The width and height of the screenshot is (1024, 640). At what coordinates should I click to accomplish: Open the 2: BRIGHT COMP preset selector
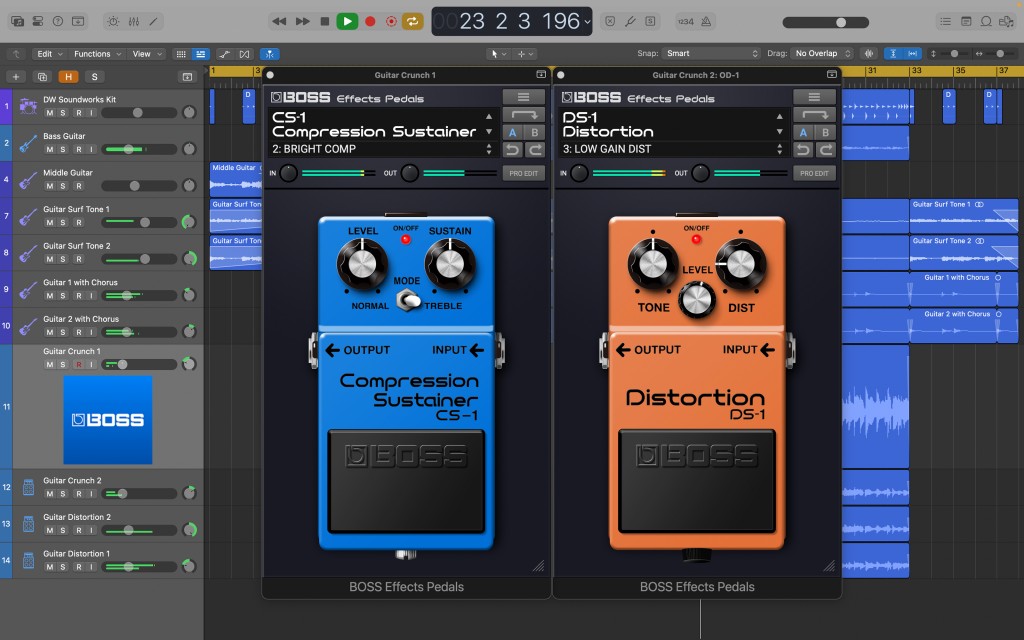[380, 149]
